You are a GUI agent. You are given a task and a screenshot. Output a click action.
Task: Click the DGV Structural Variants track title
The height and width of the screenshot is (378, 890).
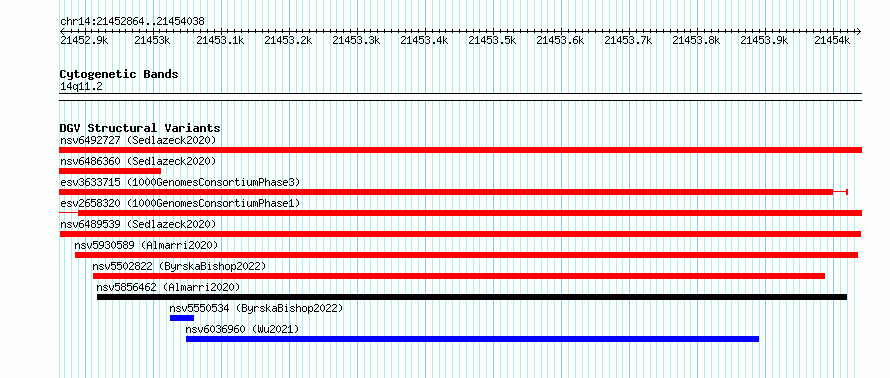pos(140,128)
